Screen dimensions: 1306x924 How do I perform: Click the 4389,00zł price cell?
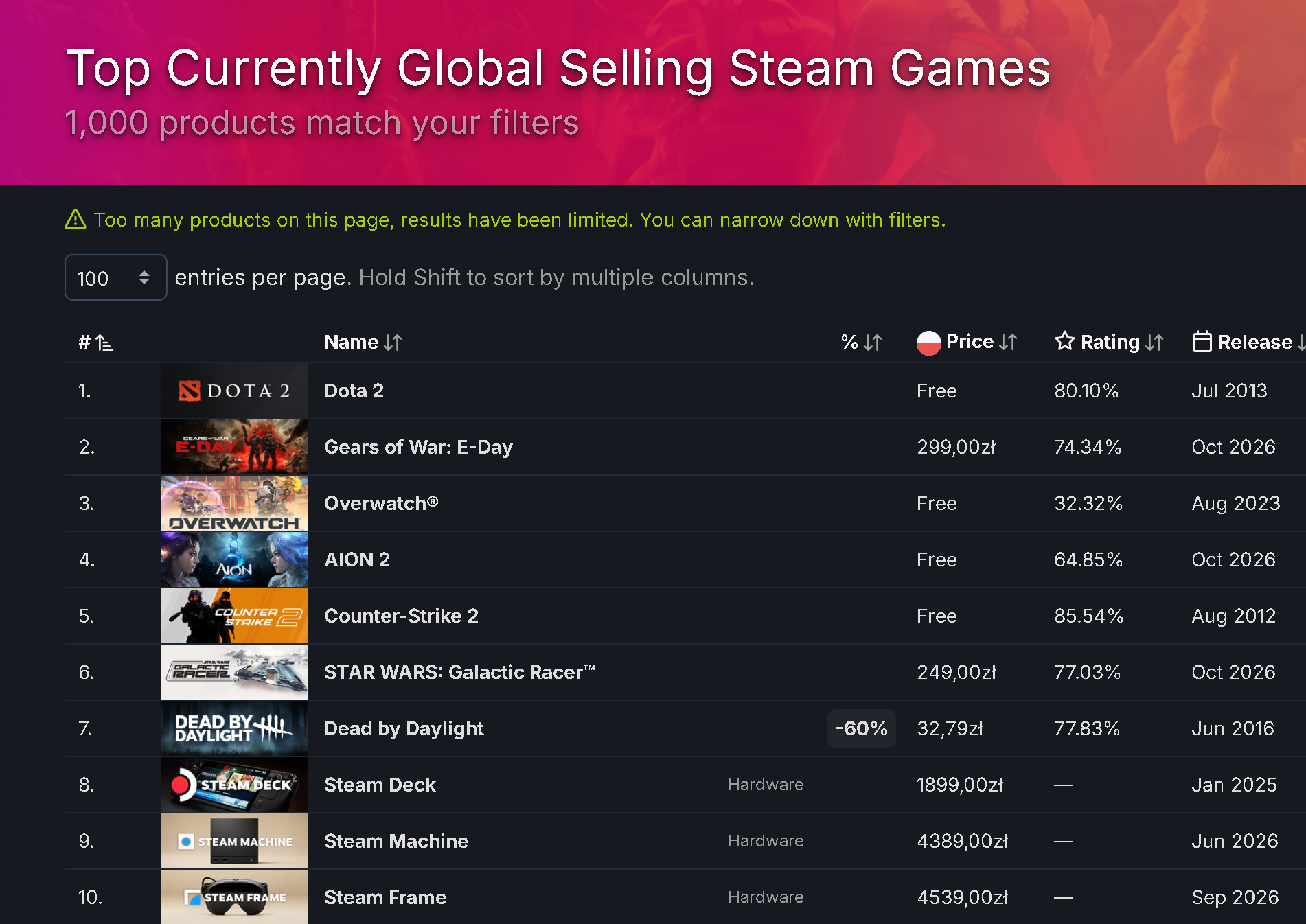(963, 841)
